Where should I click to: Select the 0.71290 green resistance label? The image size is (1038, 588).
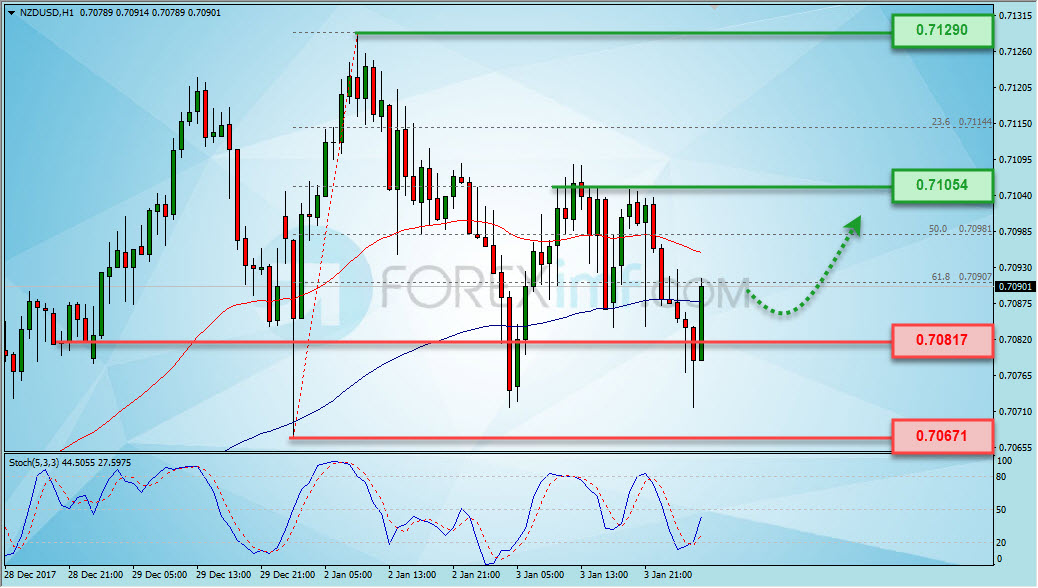[x=942, y=30]
